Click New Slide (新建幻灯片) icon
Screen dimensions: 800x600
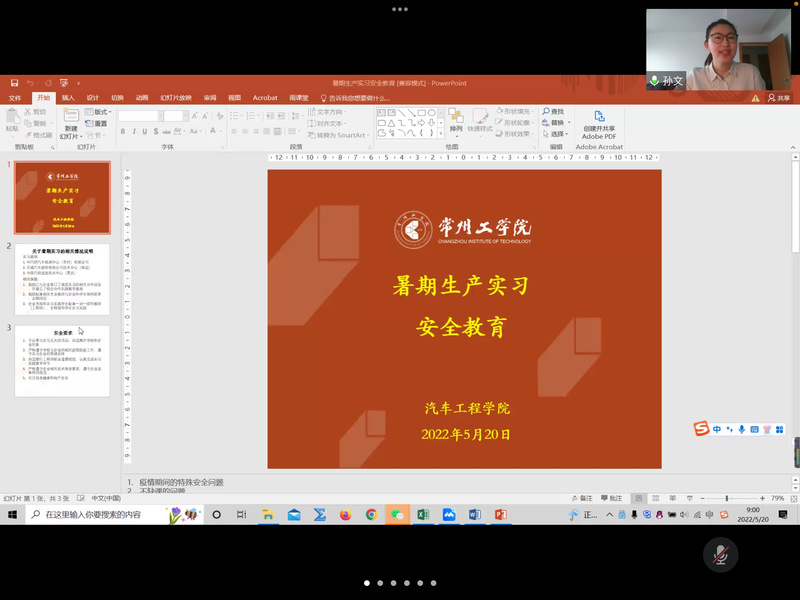(x=71, y=115)
